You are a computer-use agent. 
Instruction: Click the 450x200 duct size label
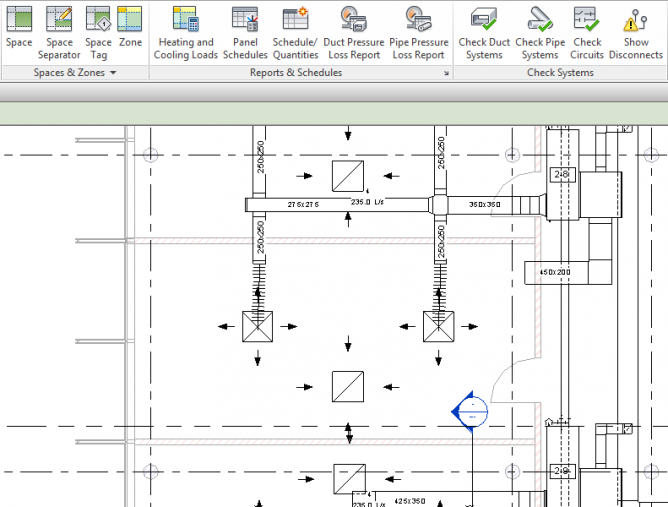click(555, 272)
